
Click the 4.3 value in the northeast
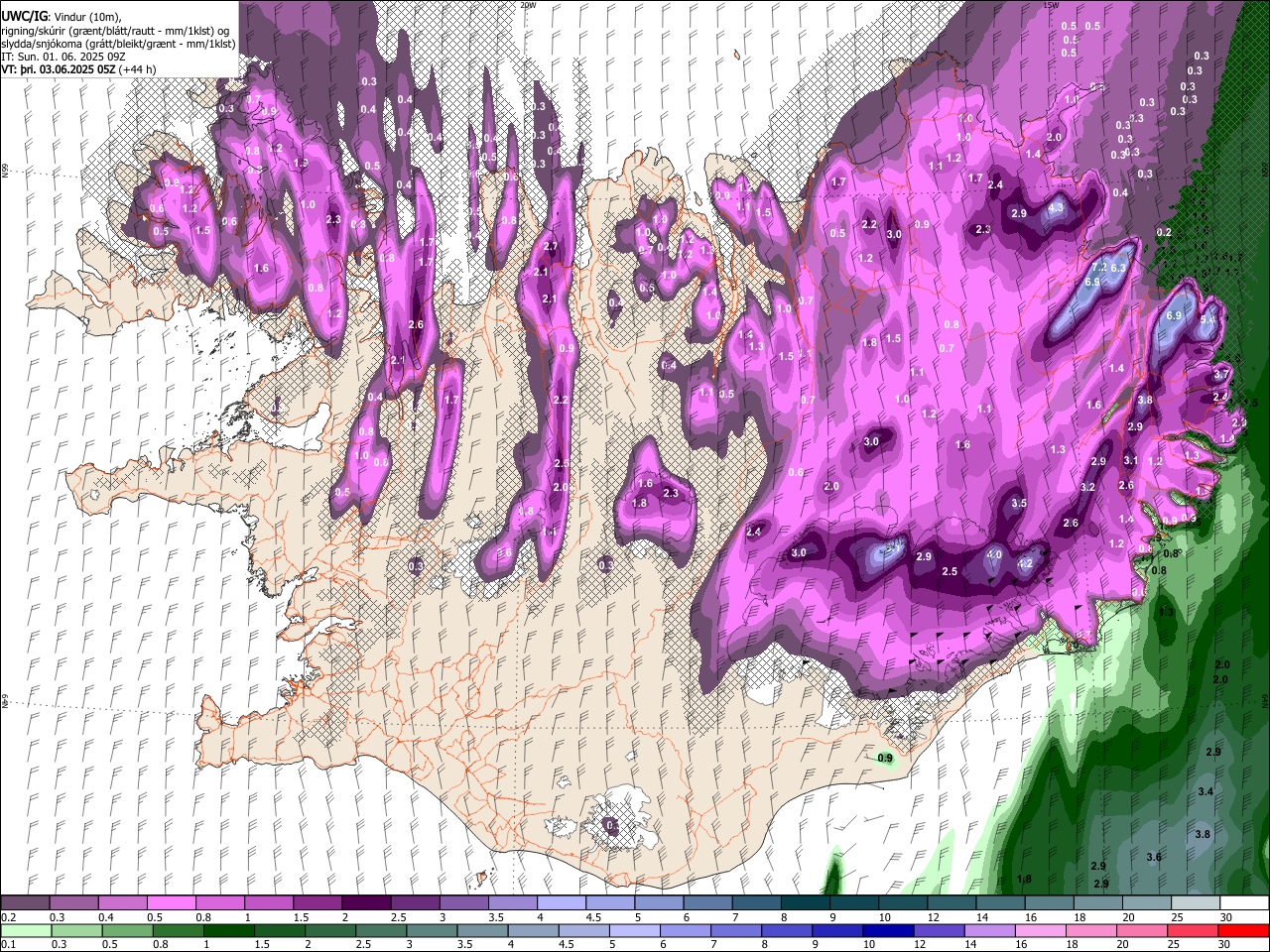tap(1056, 208)
